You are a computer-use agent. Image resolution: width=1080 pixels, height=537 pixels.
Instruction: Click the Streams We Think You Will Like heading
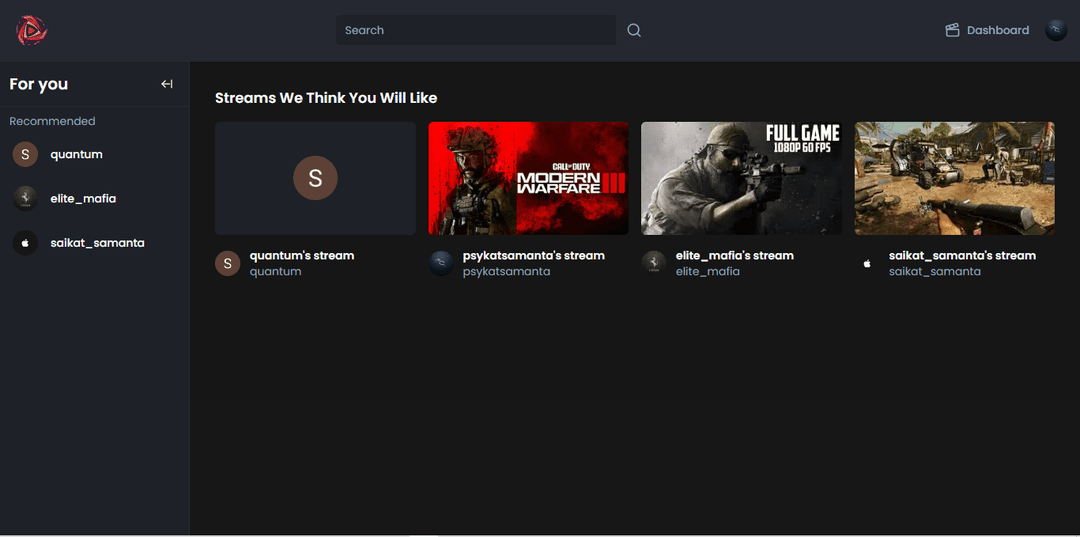(x=326, y=98)
